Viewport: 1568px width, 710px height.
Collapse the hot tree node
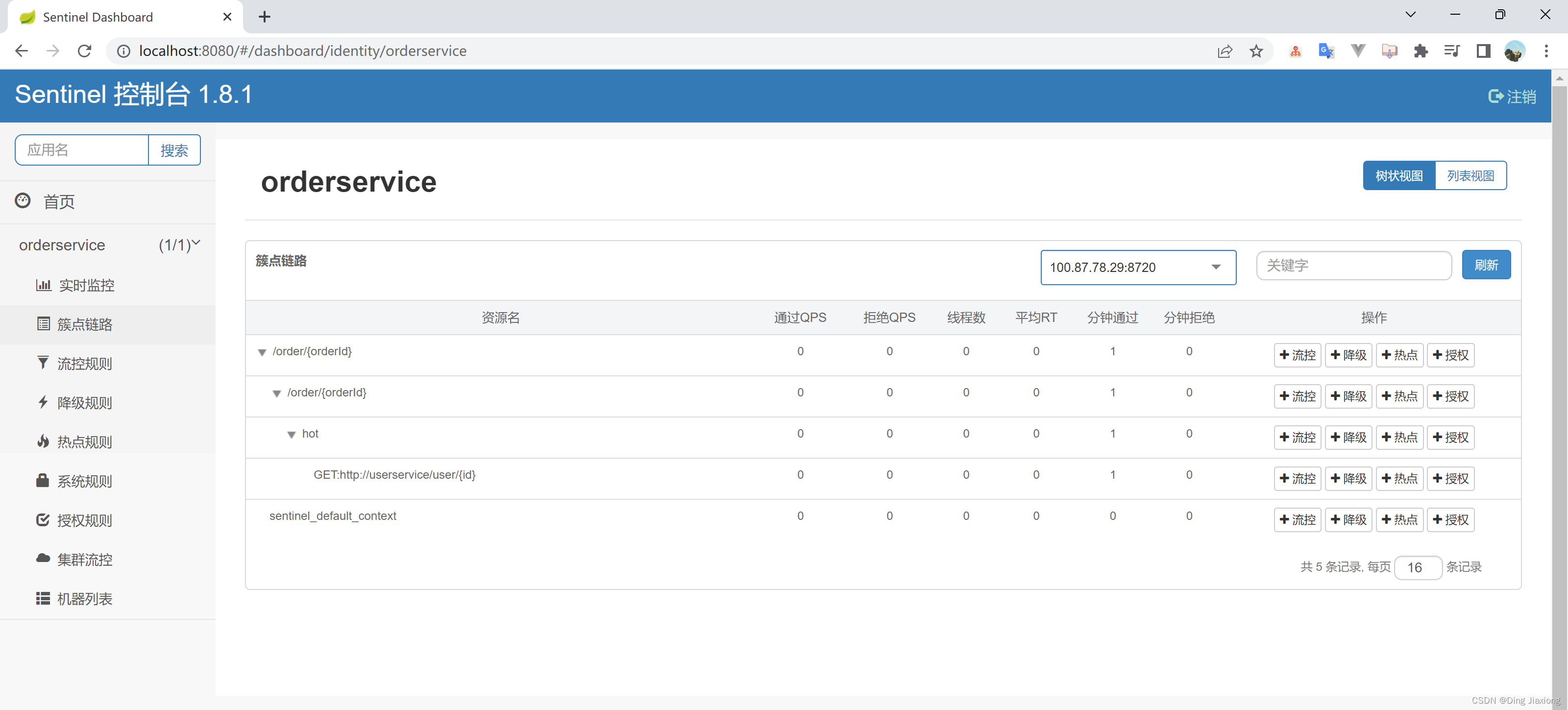[292, 435]
